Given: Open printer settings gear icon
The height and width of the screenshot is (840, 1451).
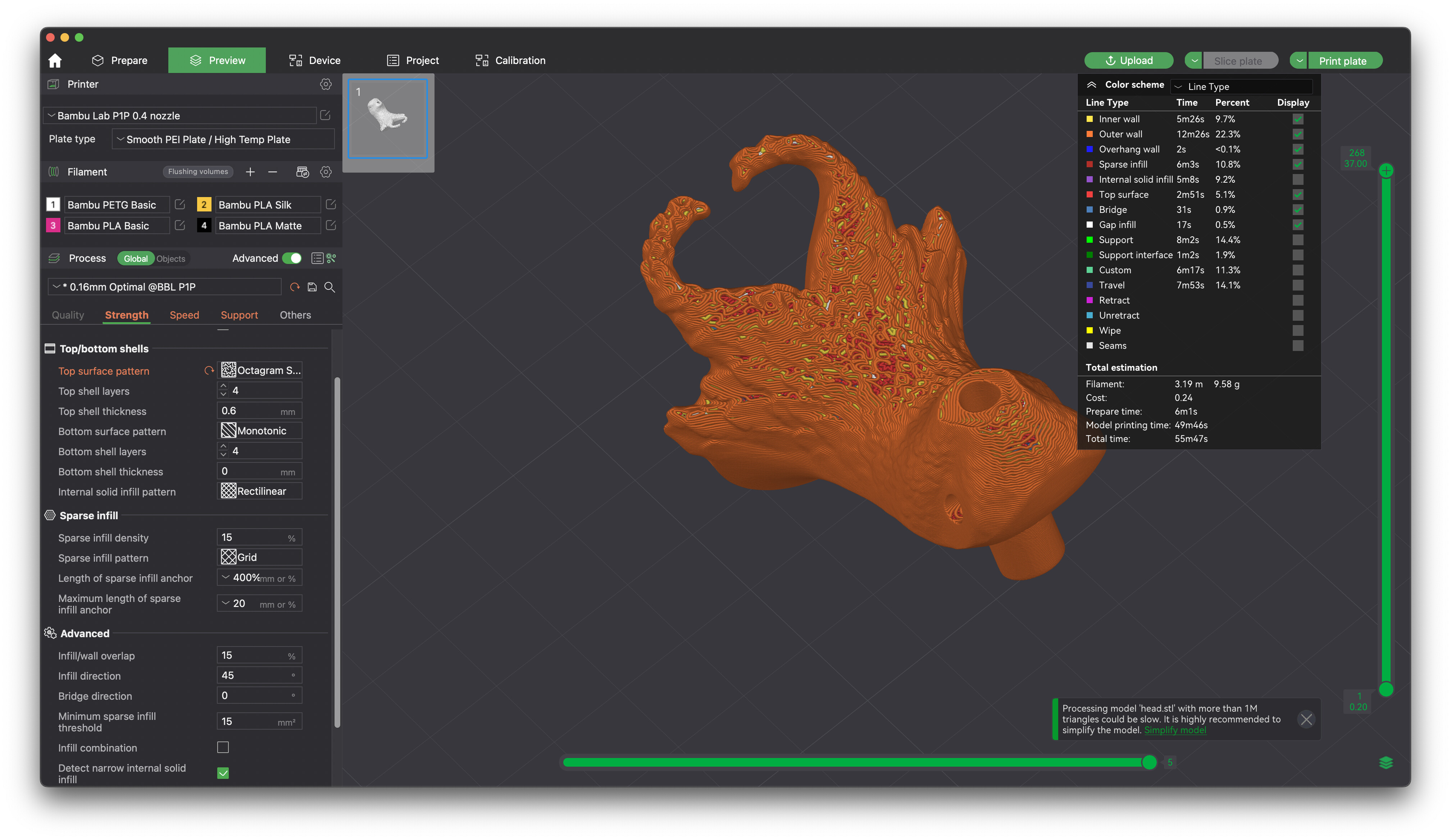Looking at the screenshot, I should 326,84.
